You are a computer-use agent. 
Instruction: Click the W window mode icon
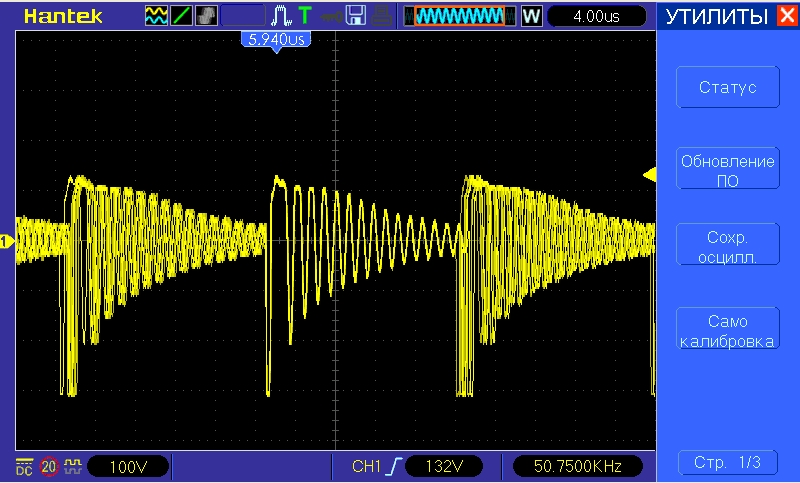click(x=531, y=16)
